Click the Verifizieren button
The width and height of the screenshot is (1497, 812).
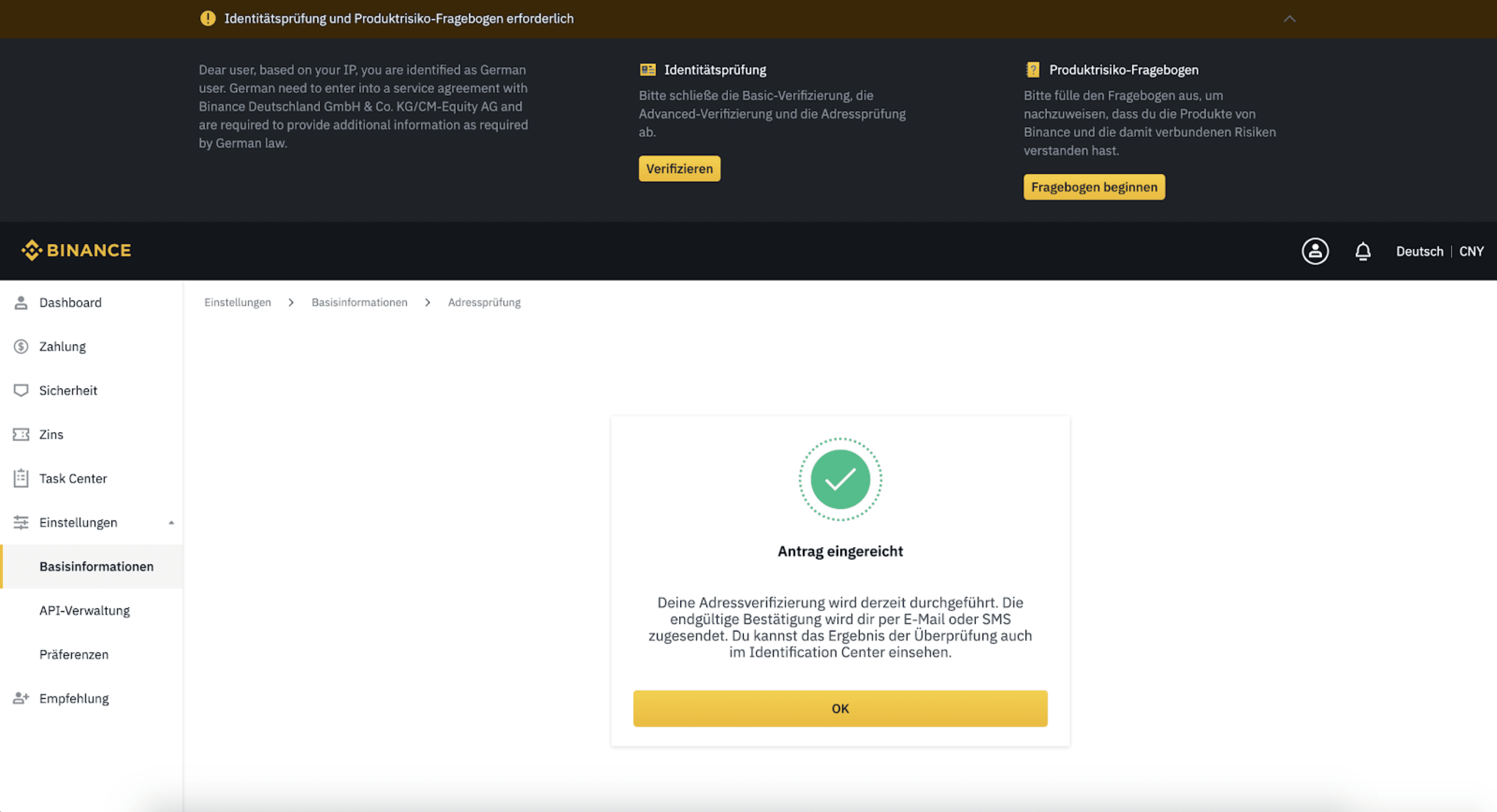(x=679, y=168)
